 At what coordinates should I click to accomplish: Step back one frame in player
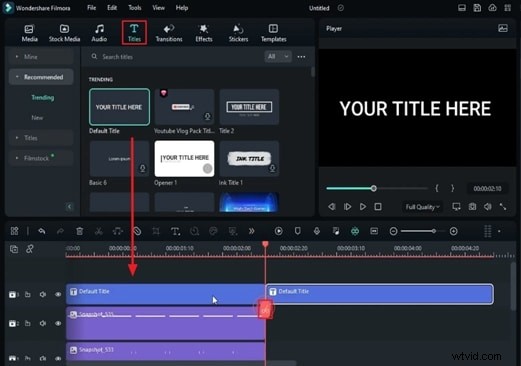pos(332,207)
